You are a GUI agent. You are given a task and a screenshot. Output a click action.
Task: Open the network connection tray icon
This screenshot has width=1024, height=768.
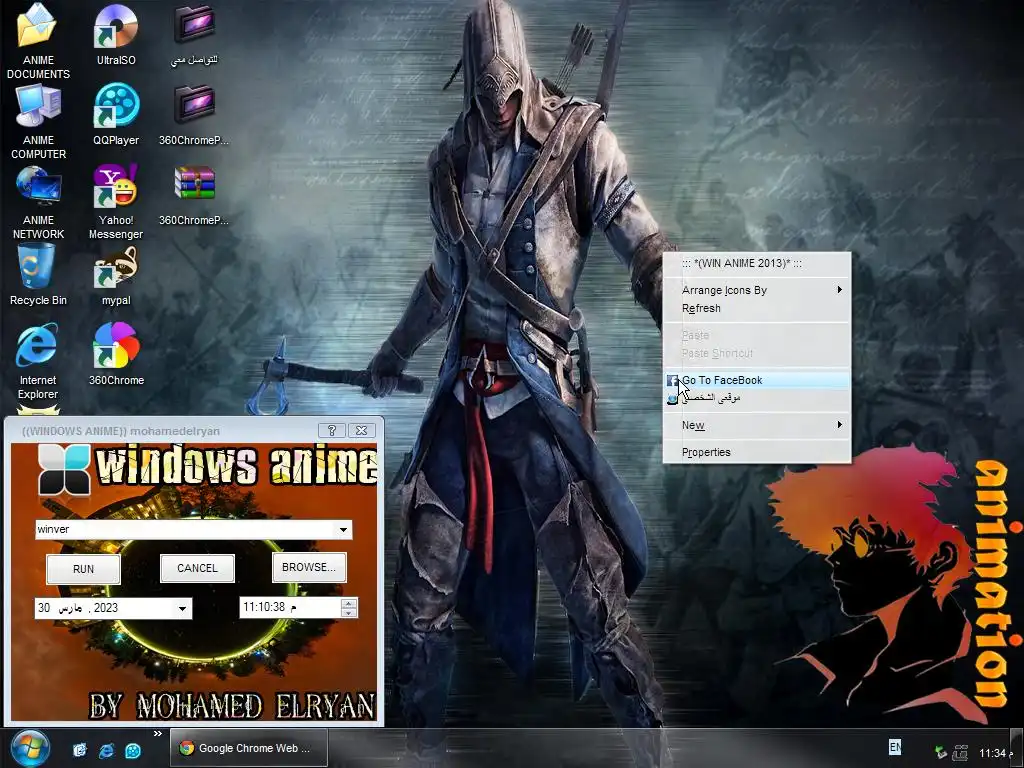click(959, 752)
